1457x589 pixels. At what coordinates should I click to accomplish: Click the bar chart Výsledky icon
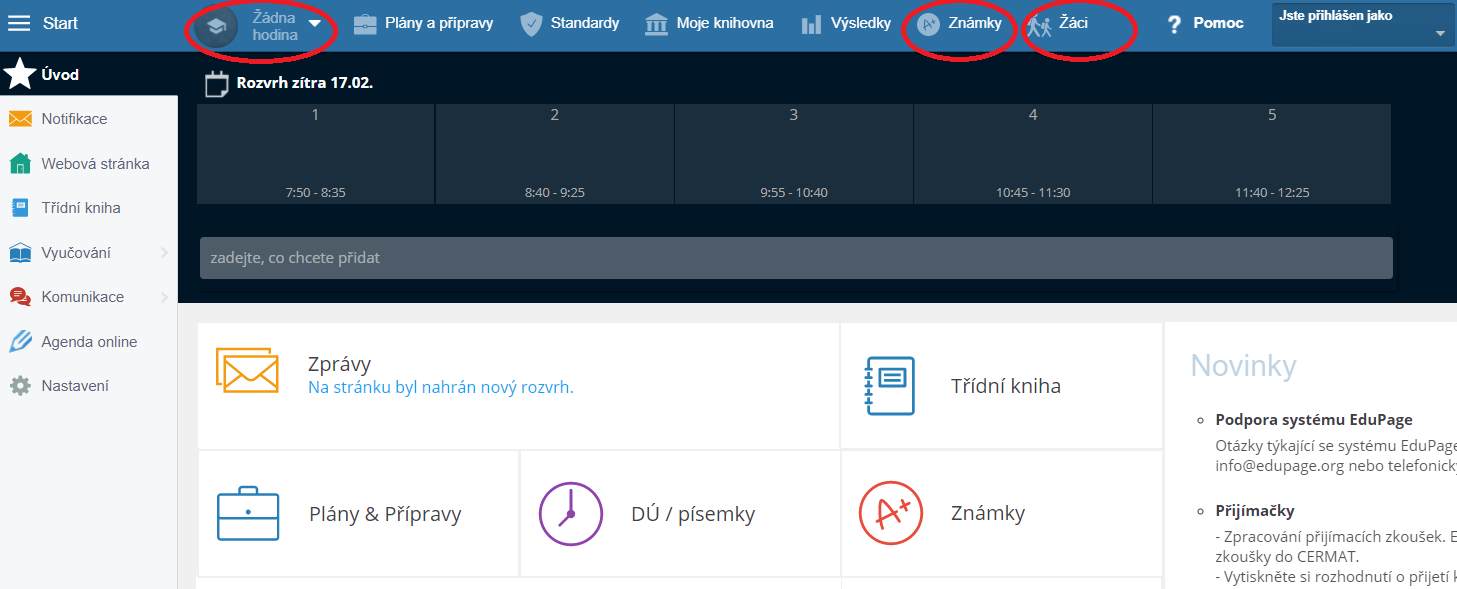coord(811,25)
